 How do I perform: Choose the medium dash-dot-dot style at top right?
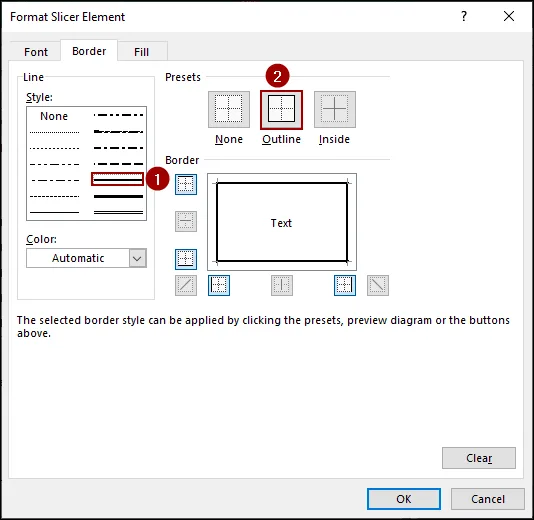(x=118, y=115)
